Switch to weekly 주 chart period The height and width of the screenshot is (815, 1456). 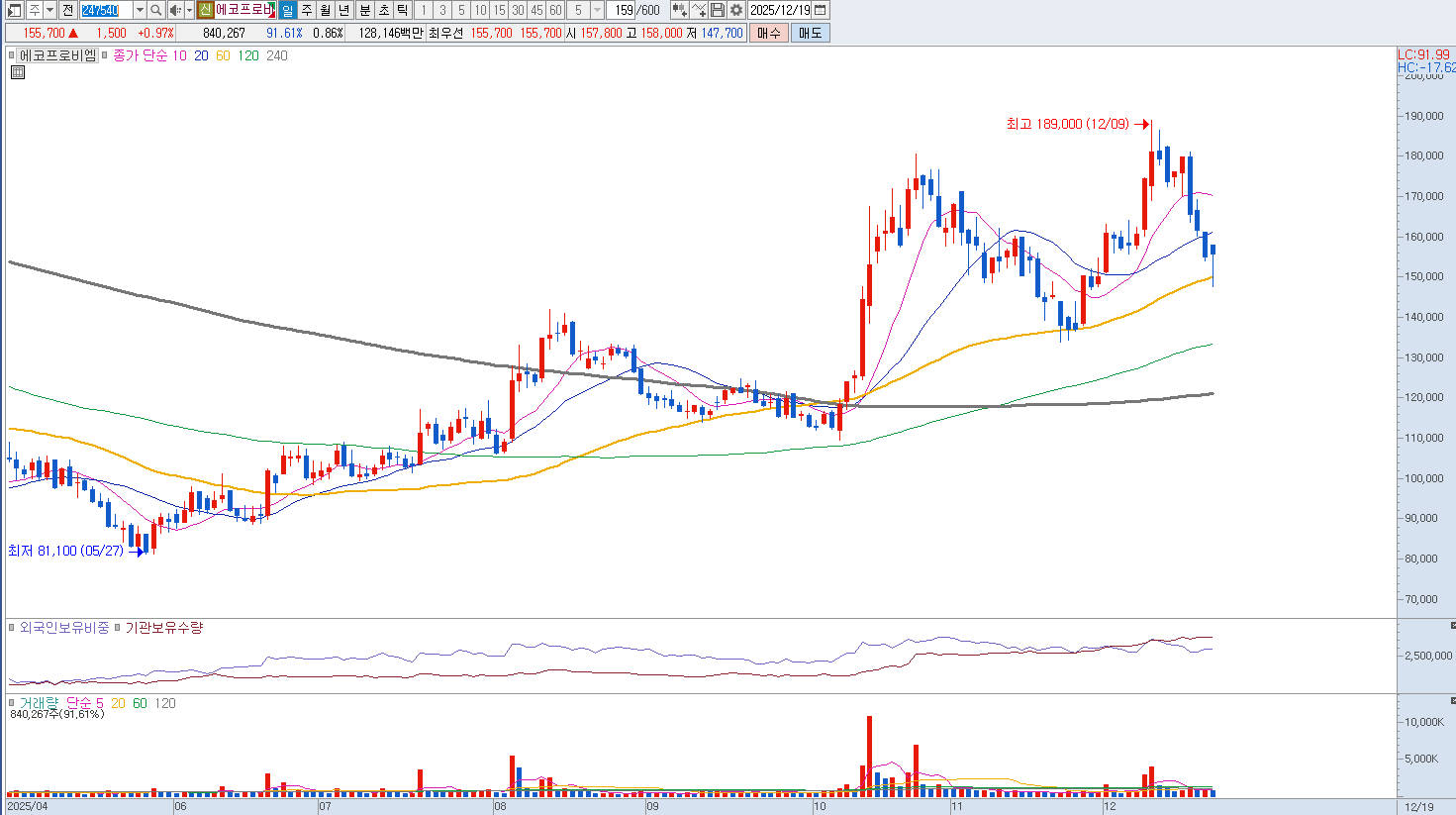[306, 10]
